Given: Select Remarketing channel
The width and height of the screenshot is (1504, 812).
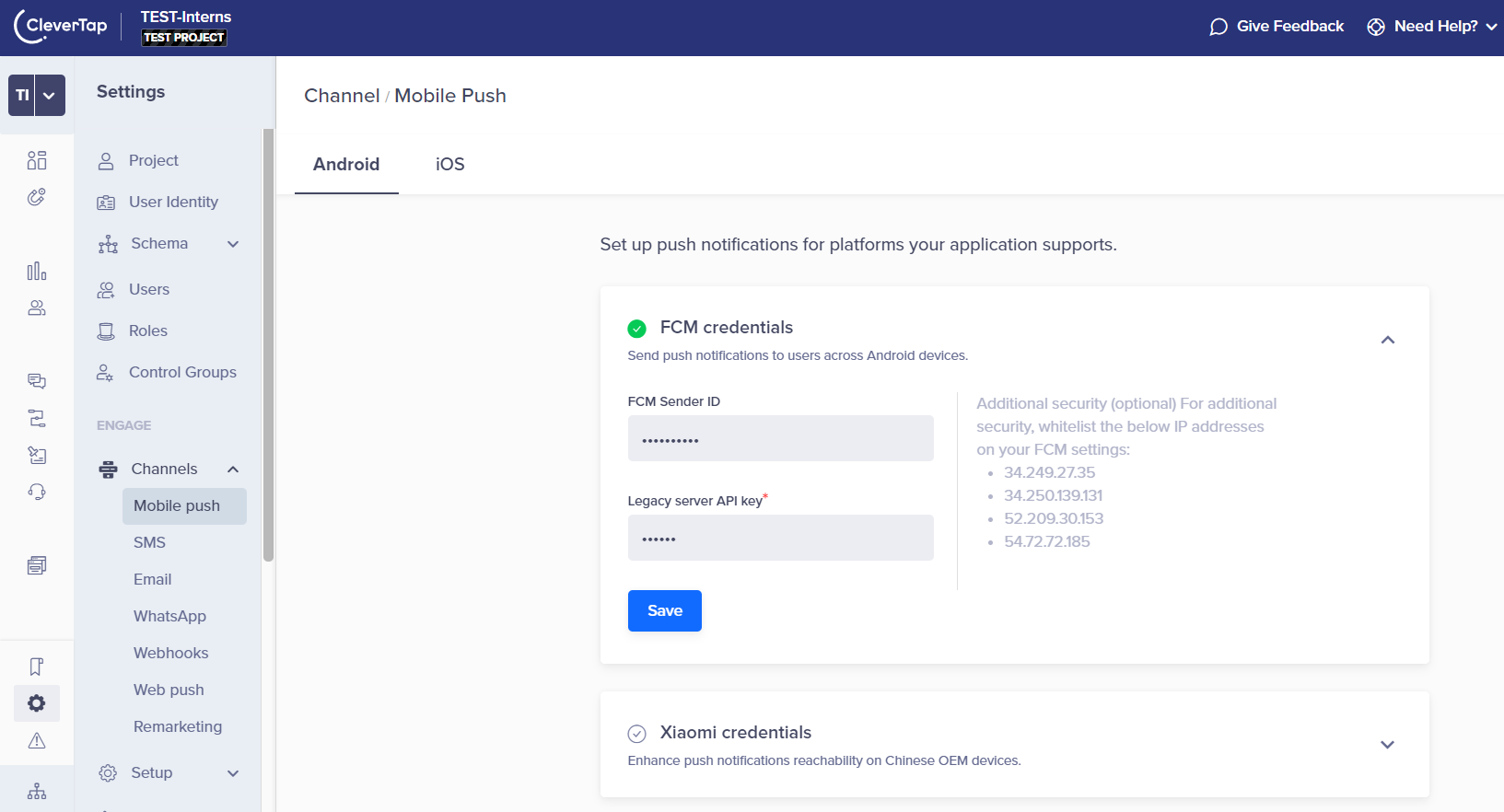Looking at the screenshot, I should (178, 726).
